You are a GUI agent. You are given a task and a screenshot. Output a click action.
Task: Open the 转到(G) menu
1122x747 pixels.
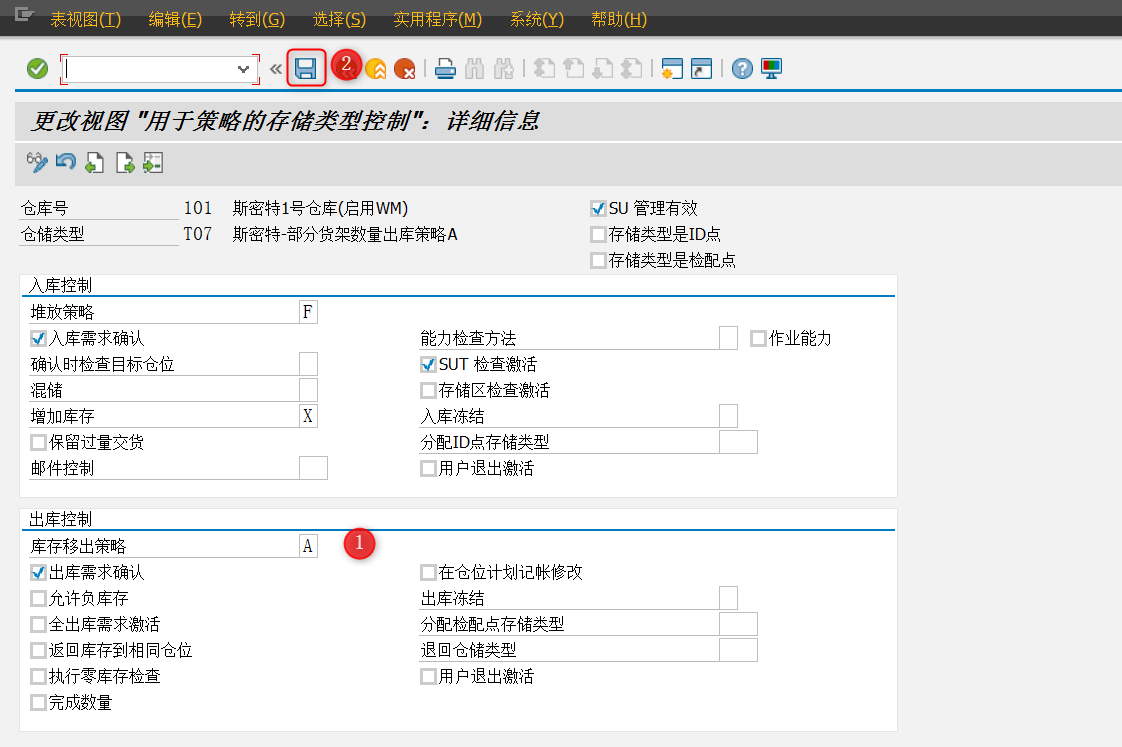[257, 19]
